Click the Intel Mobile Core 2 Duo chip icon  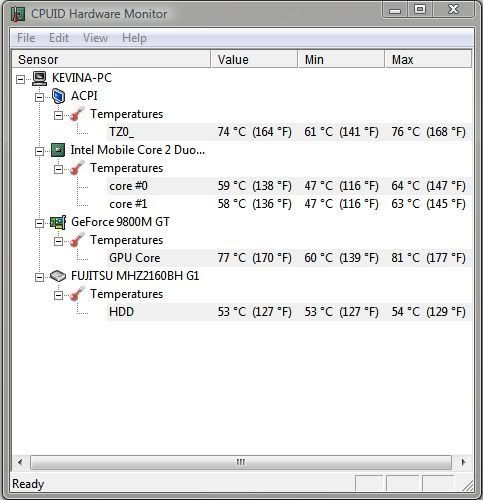coord(58,150)
